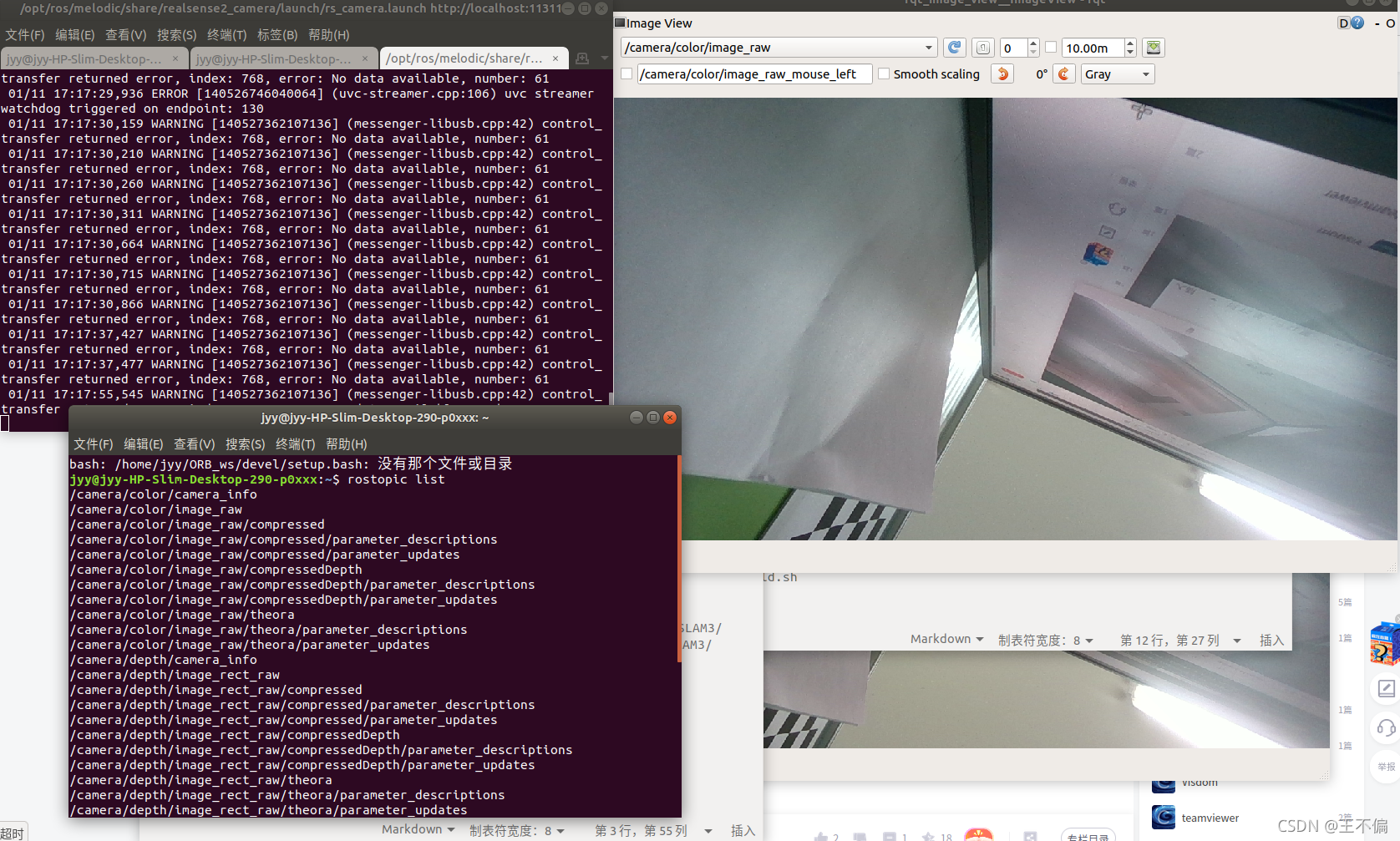Viewport: 1400px width, 841px height.
Task: Click /camera/depth/image_rect_raw line in terminal
Action: [175, 675]
